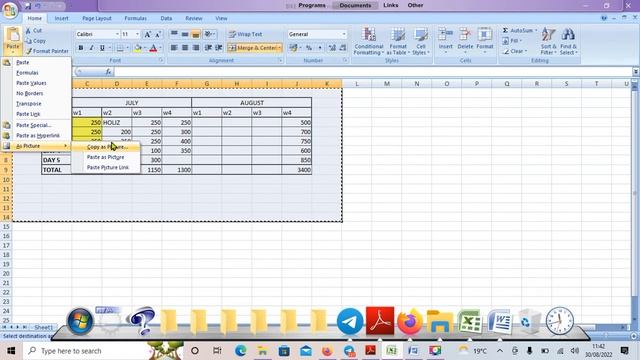Toggle Bold formatting

point(81,48)
